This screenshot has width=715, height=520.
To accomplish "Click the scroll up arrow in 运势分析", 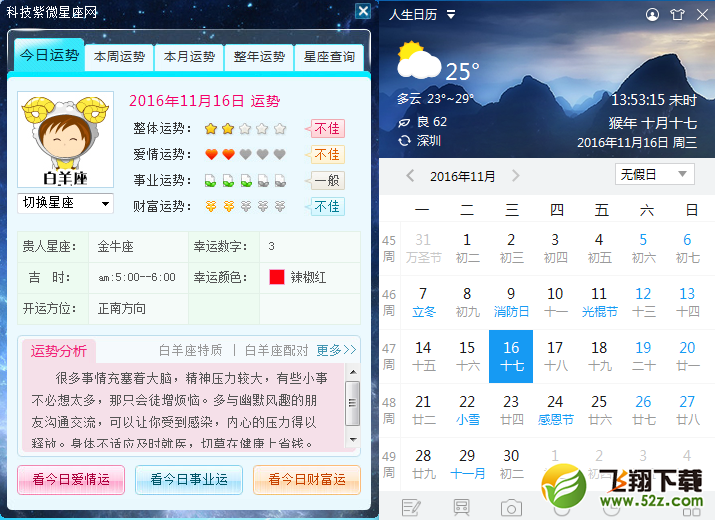I will click(x=353, y=372).
